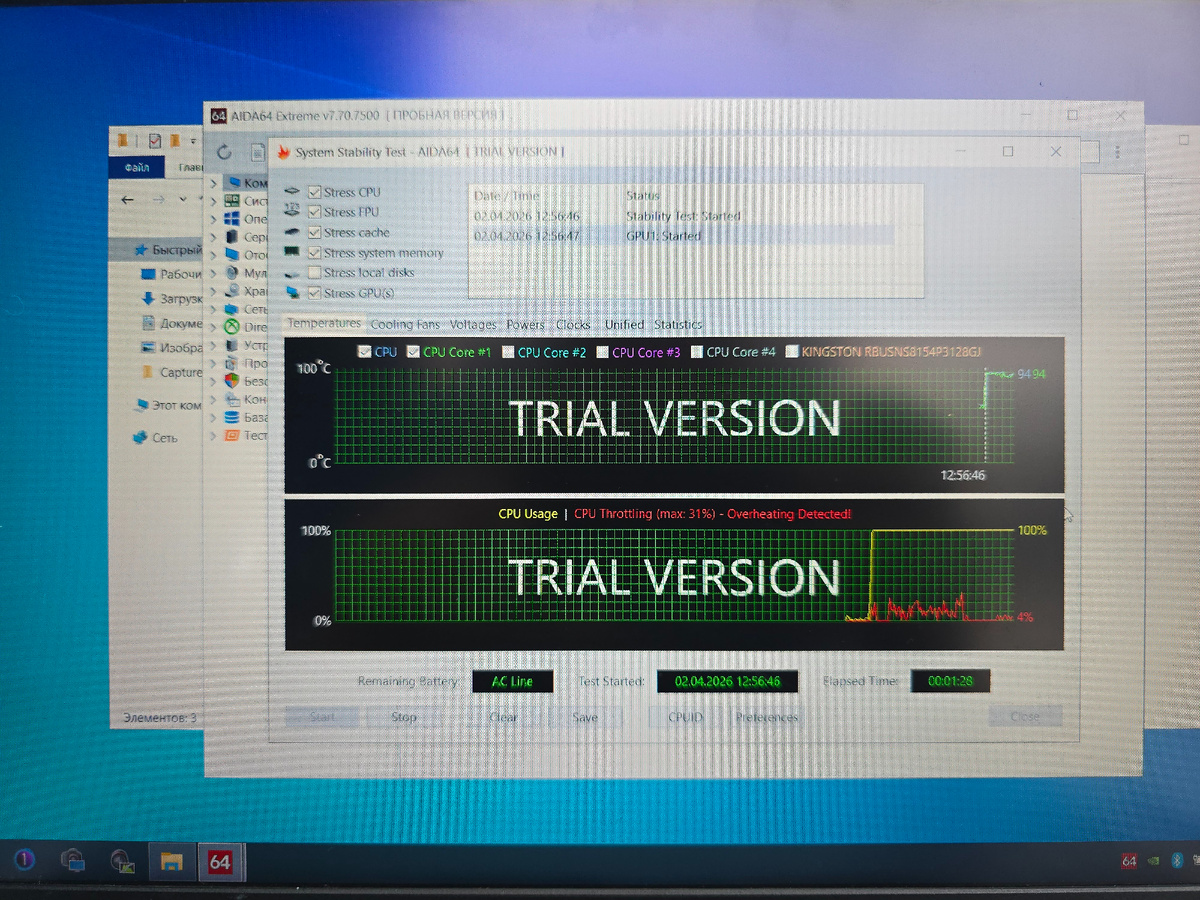
Task: Click the DirectX Xbox icon in AIDA64 tree
Action: [232, 327]
